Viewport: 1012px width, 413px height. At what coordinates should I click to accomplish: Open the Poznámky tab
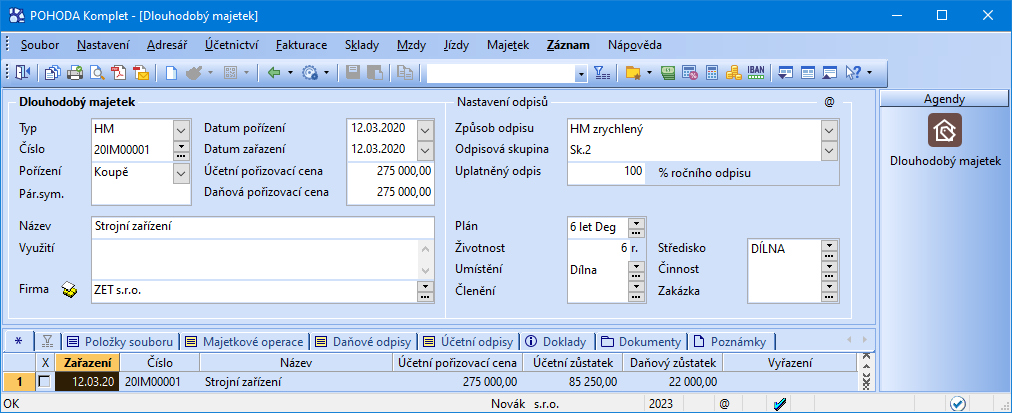[x=731, y=341]
